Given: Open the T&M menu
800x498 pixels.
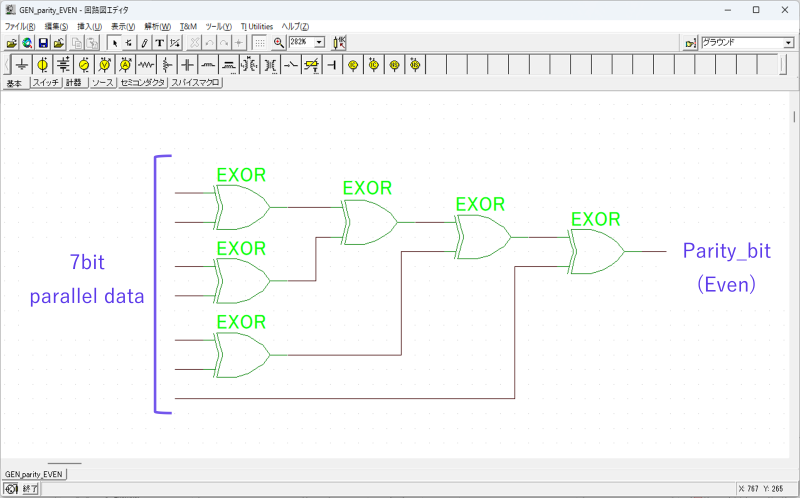Looking at the screenshot, I should click(188, 27).
